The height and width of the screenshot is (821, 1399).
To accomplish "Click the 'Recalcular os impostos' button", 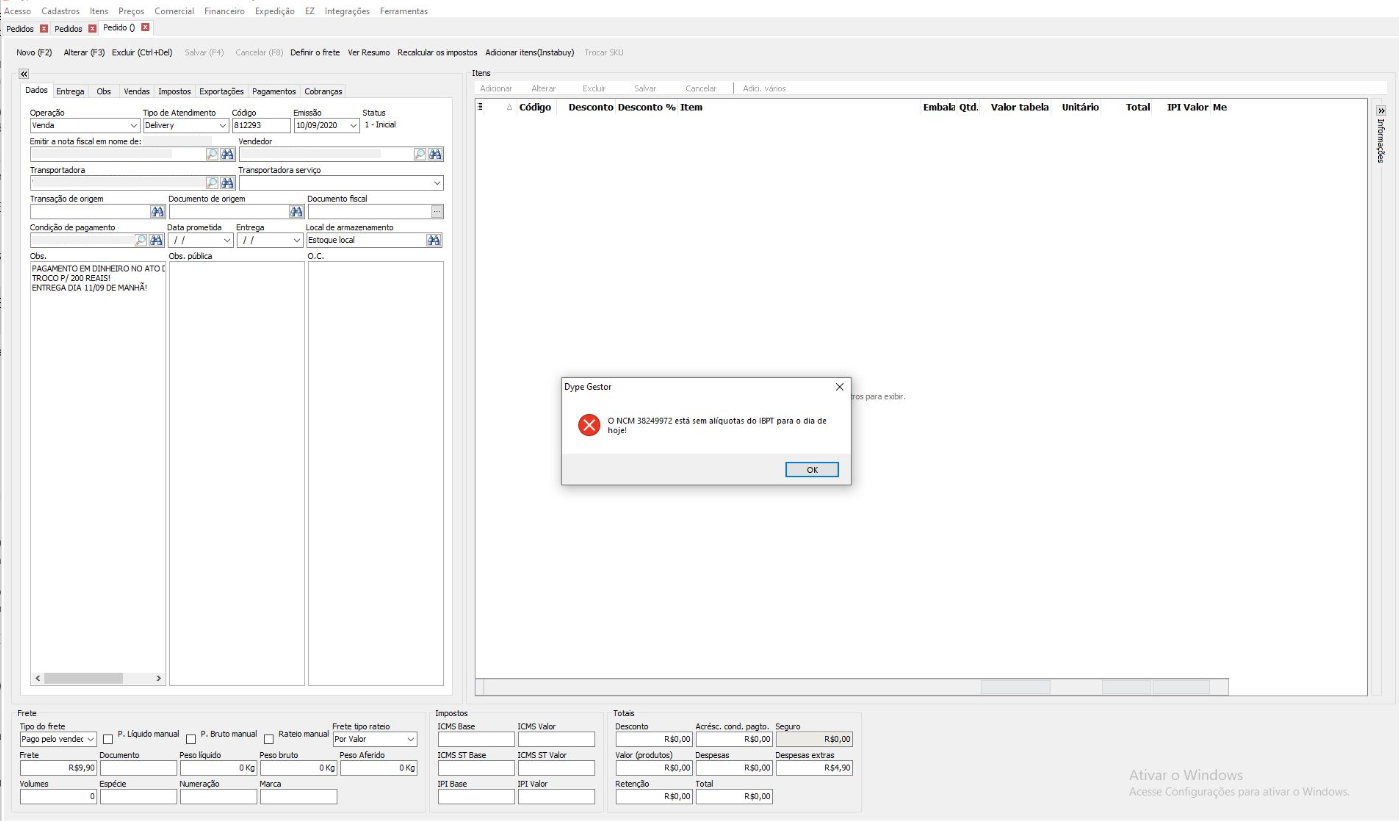I will pyautogui.click(x=437, y=52).
